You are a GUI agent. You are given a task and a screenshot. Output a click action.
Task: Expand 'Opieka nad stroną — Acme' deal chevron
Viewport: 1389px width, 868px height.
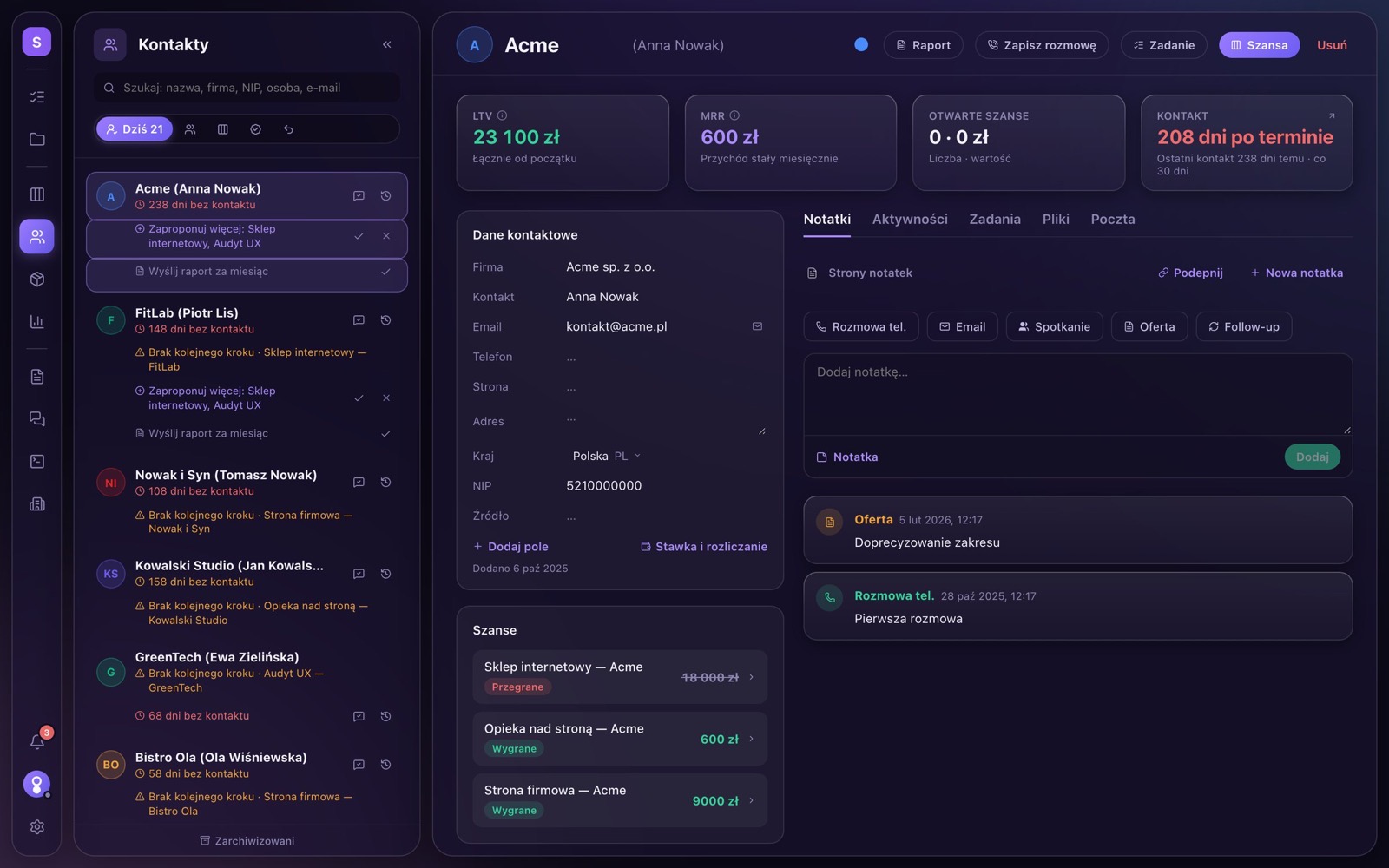click(x=752, y=739)
